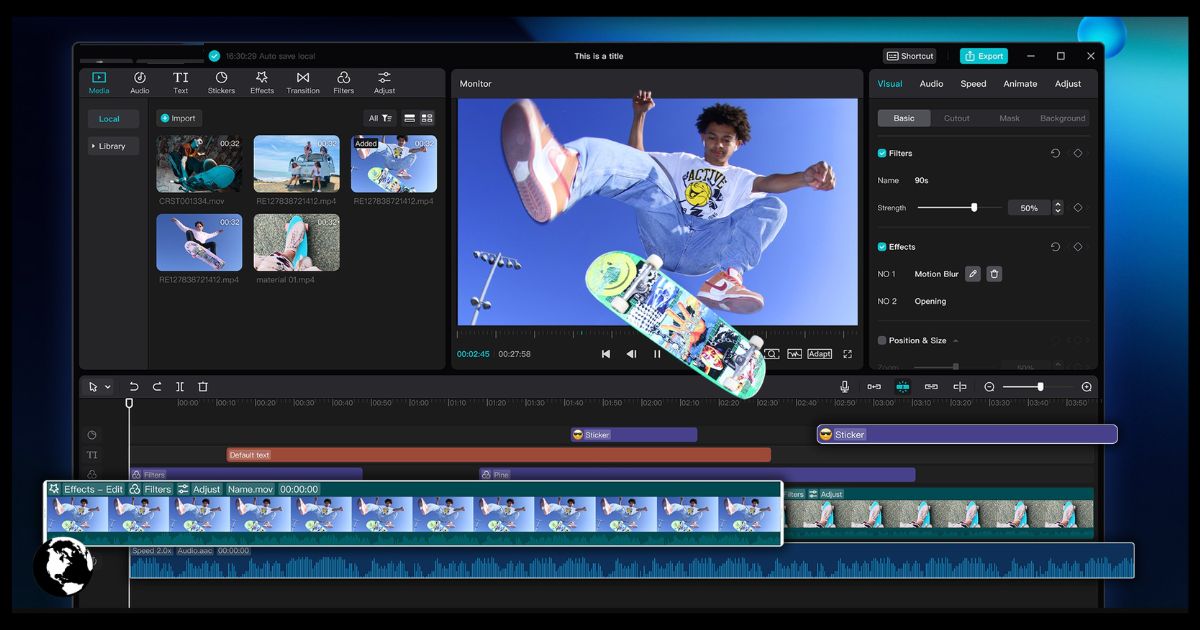Uncheck the Filters checkbox
Viewport: 1200px width, 630px height.
[x=882, y=153]
